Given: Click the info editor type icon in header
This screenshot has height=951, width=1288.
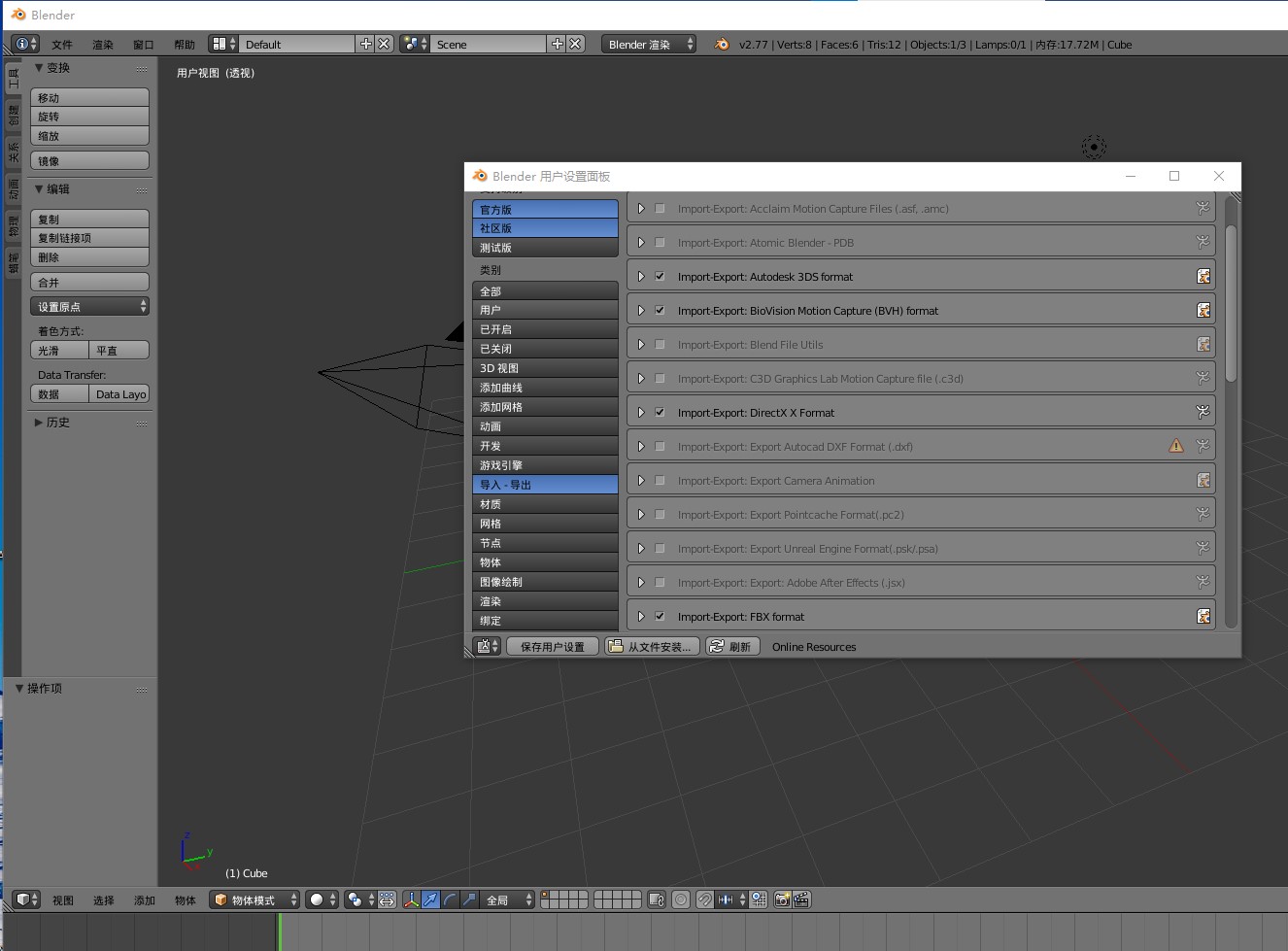Looking at the screenshot, I should (x=26, y=44).
